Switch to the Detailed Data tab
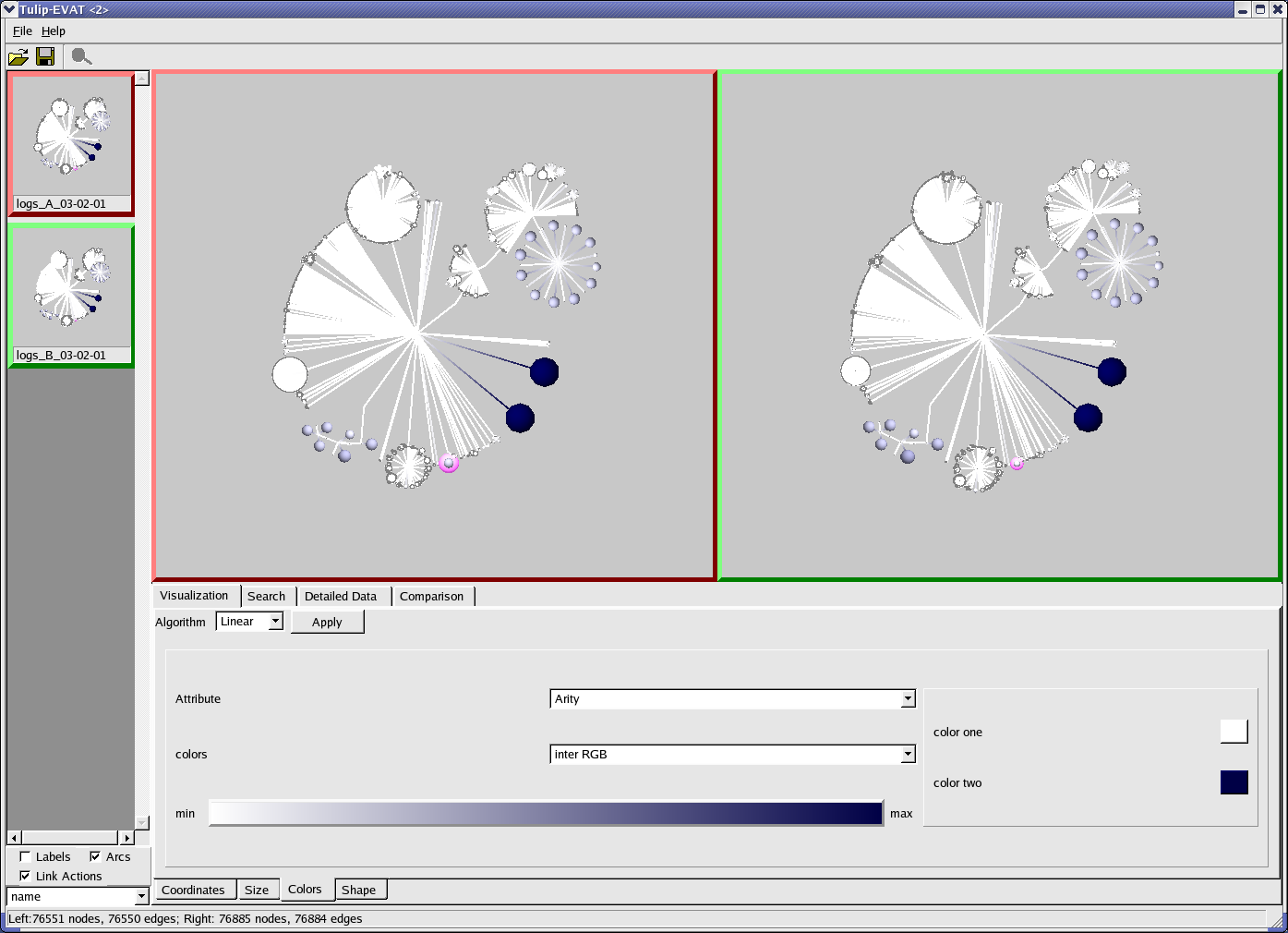The width and height of the screenshot is (1288, 933). (341, 597)
